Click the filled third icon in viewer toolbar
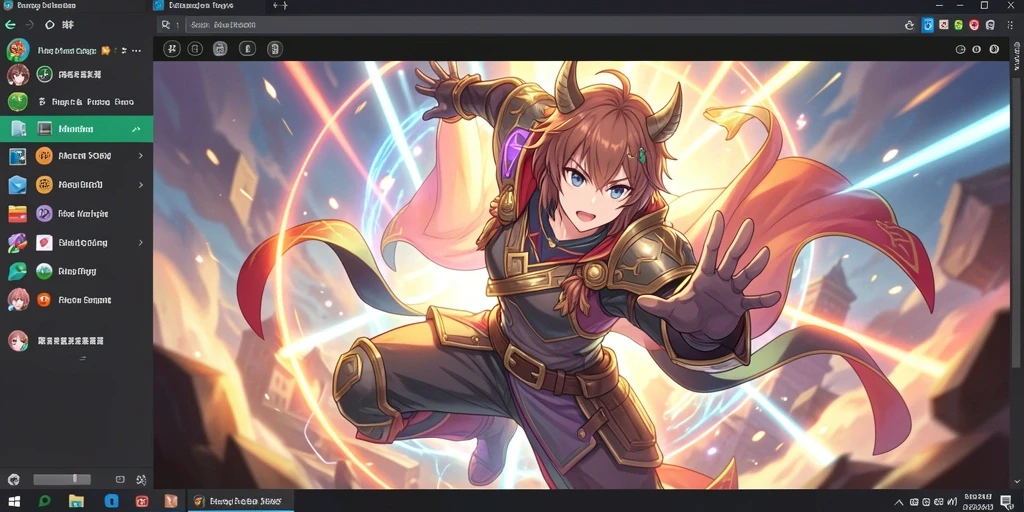 coord(221,48)
